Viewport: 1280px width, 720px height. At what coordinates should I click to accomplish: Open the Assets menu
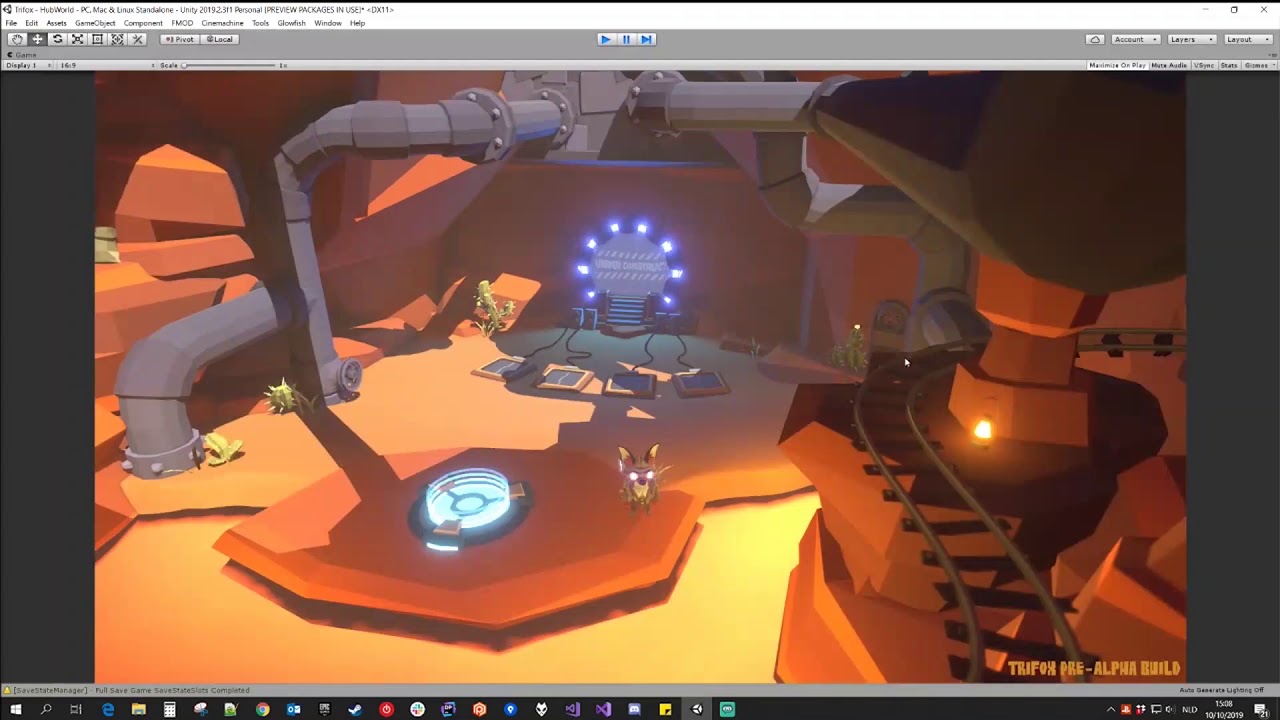point(57,23)
